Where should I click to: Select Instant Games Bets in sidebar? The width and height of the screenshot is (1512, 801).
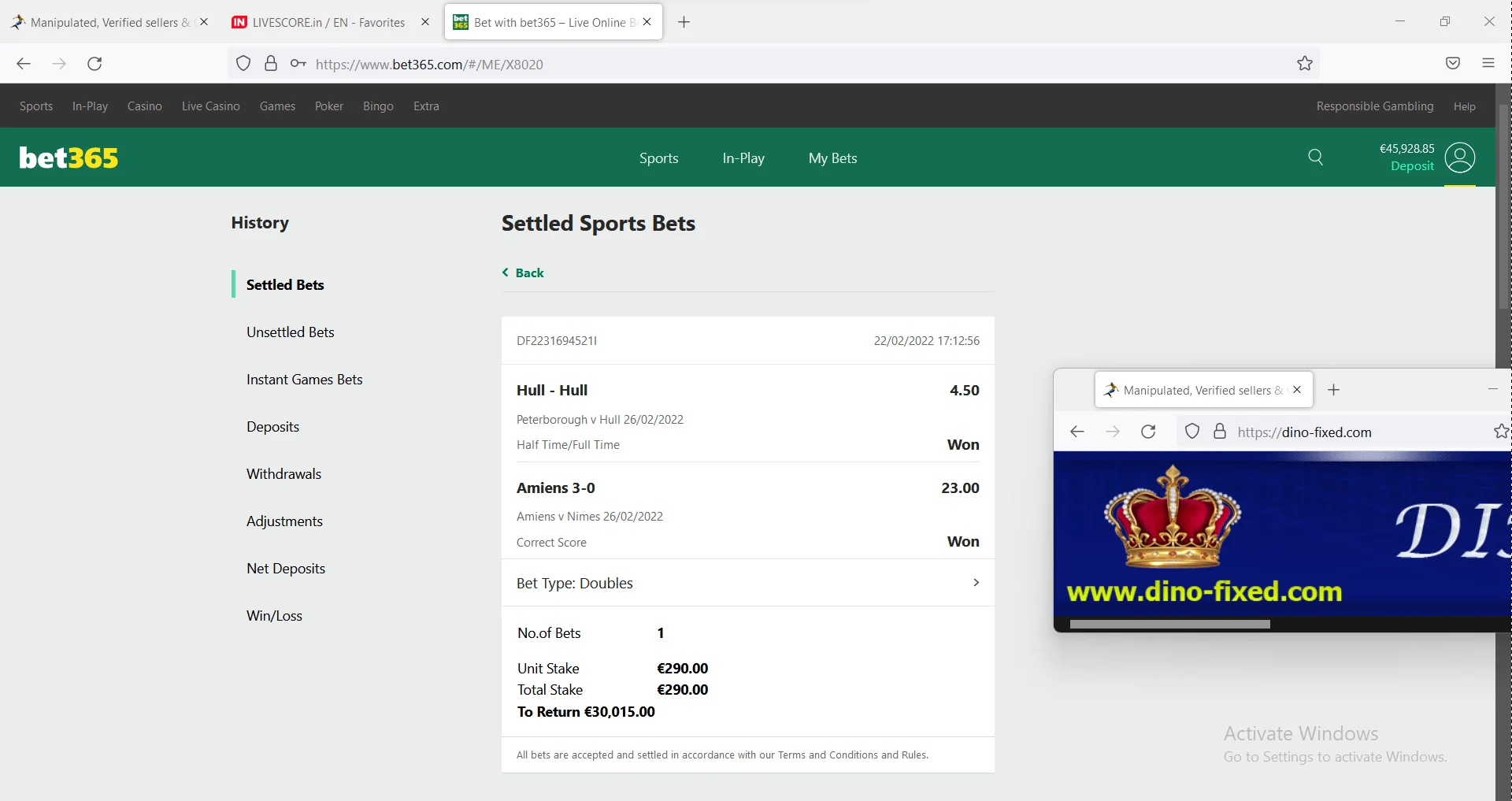pyautogui.click(x=305, y=380)
